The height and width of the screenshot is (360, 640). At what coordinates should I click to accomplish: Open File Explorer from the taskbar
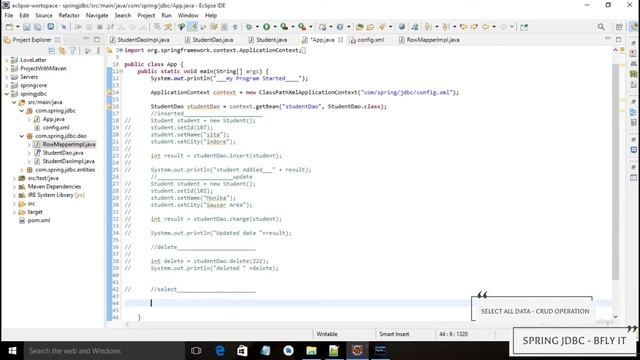point(311,351)
